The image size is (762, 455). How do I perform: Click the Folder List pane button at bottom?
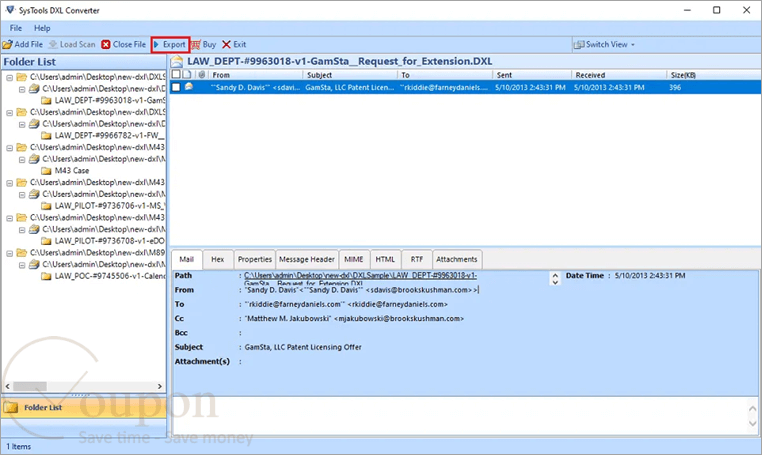point(84,407)
